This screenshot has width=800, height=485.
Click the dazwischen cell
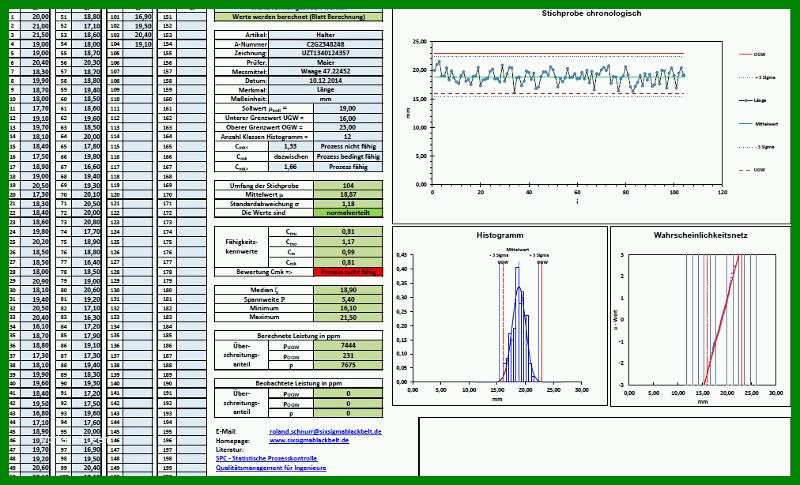click(291, 157)
